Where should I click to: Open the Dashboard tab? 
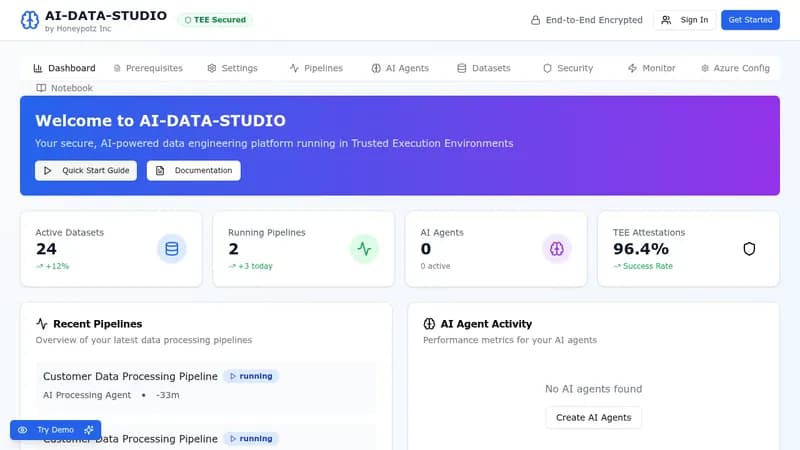pyautogui.click(x=64, y=68)
